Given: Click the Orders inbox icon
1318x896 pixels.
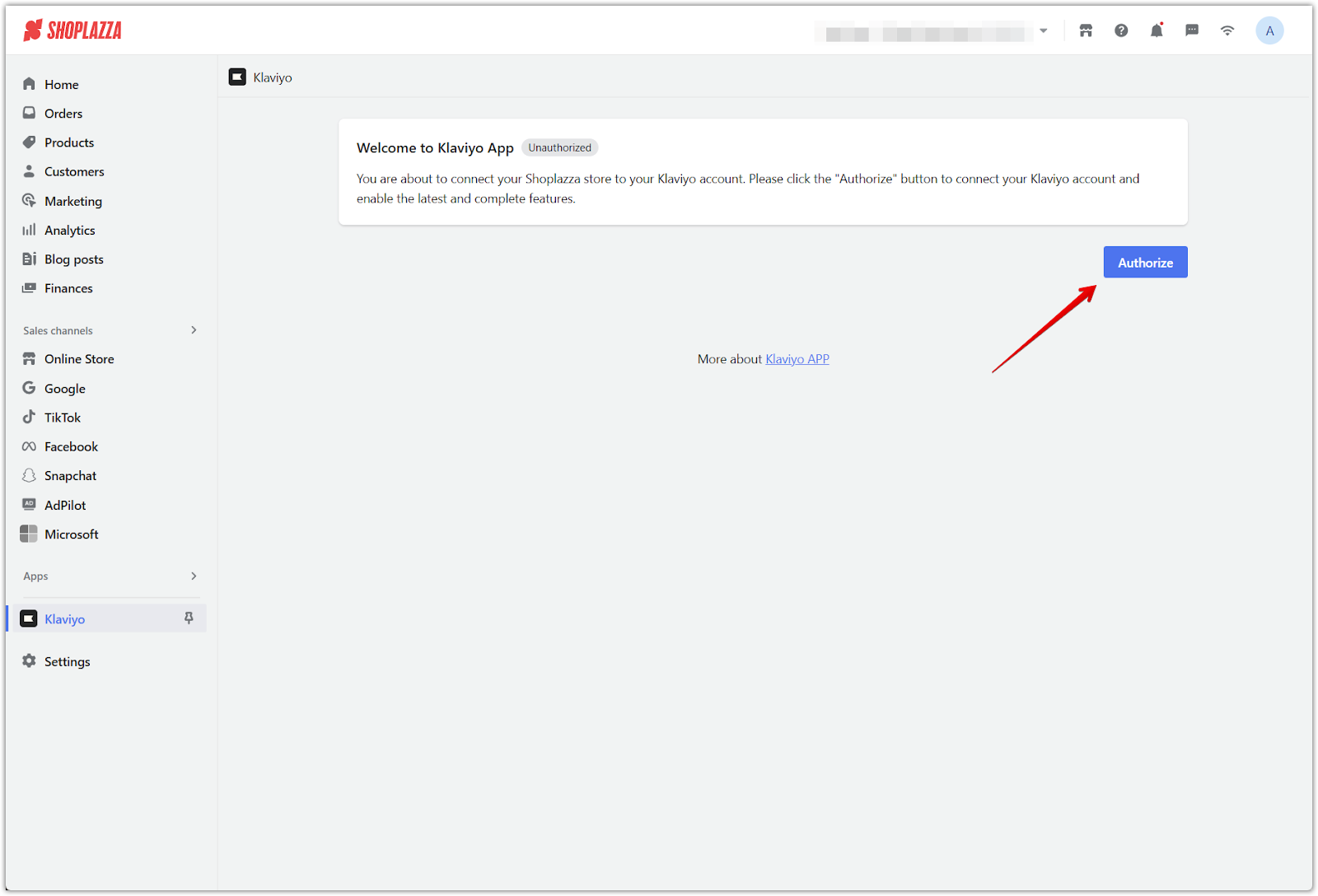Looking at the screenshot, I should (x=29, y=113).
